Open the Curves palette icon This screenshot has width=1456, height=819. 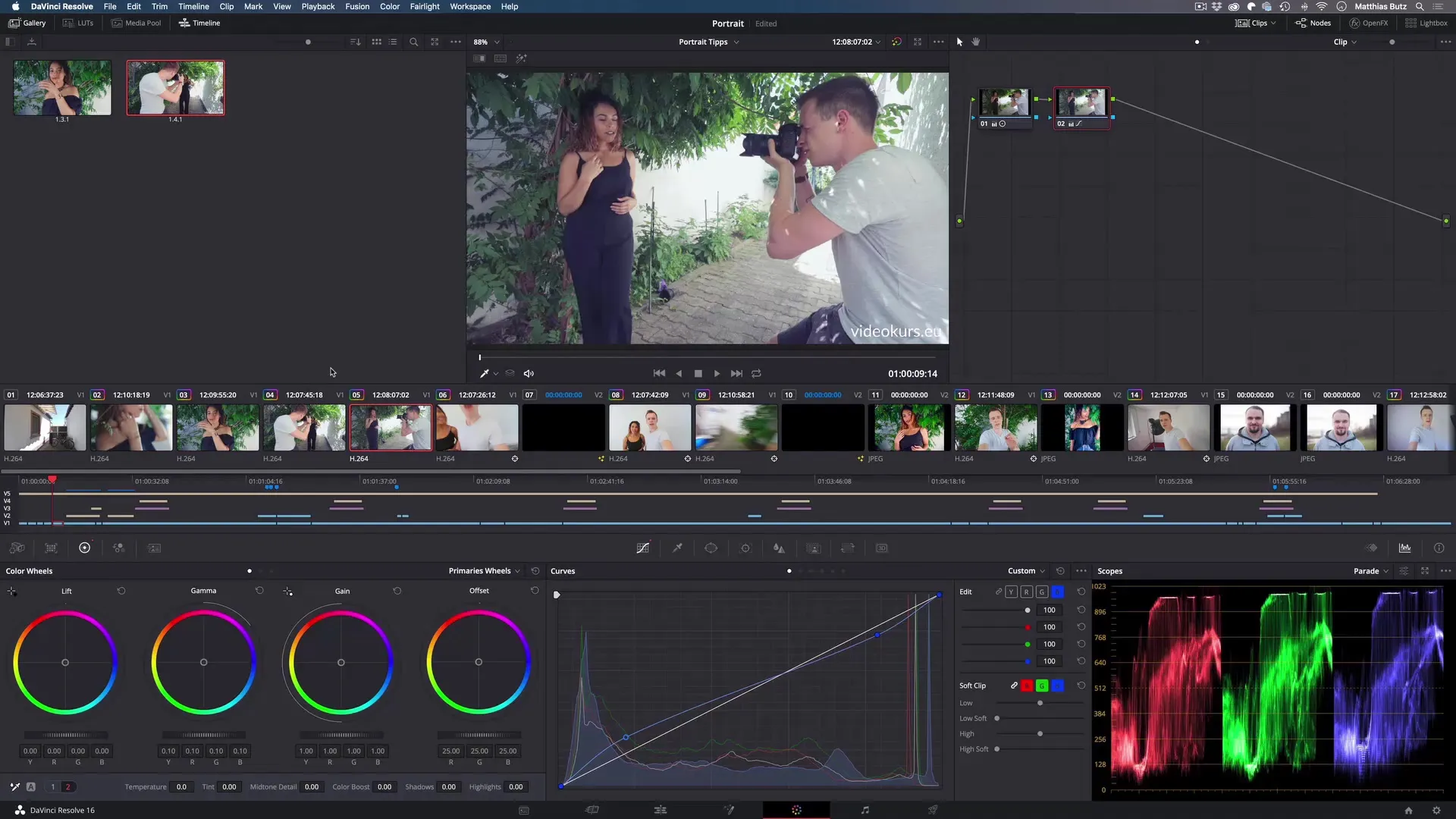tap(642, 548)
